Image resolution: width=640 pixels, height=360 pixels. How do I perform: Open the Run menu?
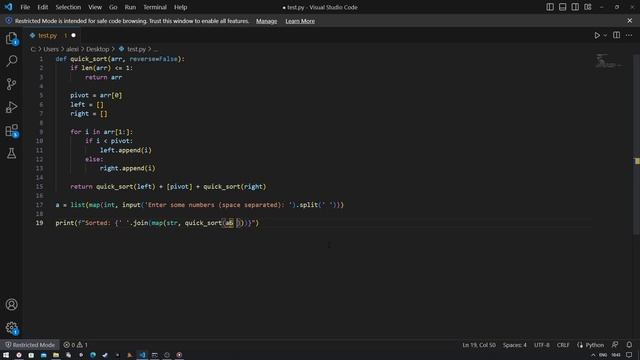[x=130, y=7]
